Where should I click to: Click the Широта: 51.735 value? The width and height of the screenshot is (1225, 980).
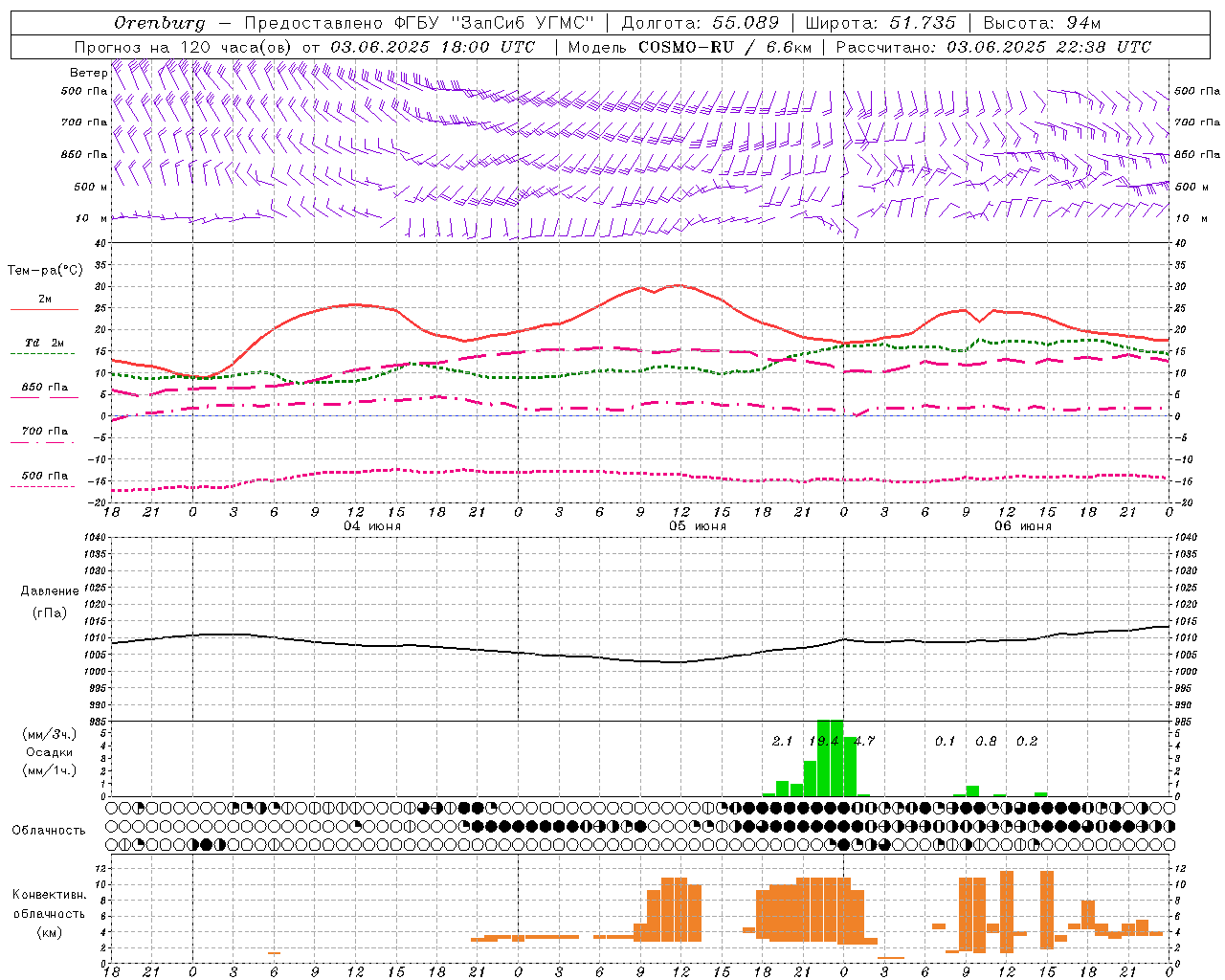click(880, 23)
